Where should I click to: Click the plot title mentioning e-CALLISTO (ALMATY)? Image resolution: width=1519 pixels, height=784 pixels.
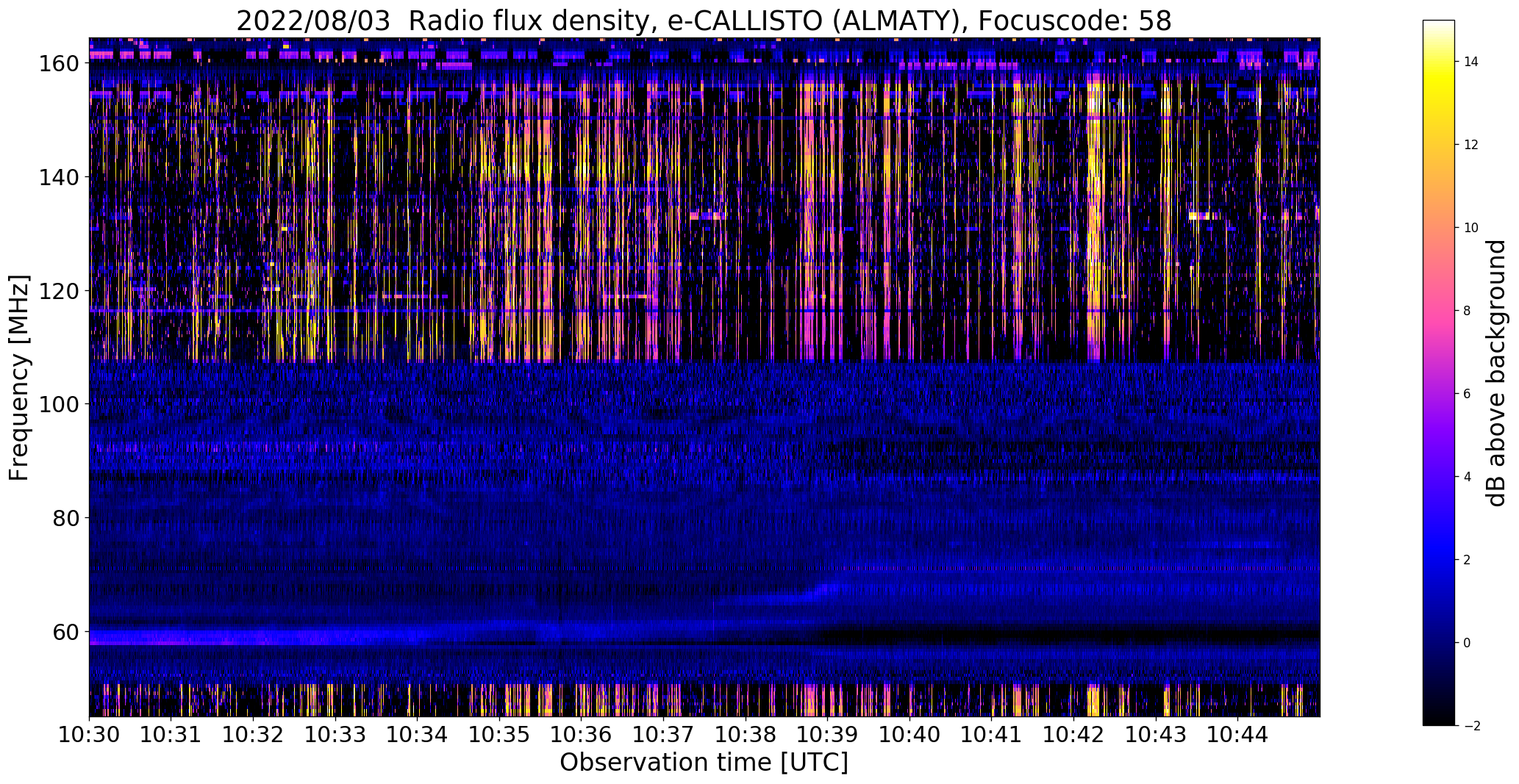click(x=704, y=21)
